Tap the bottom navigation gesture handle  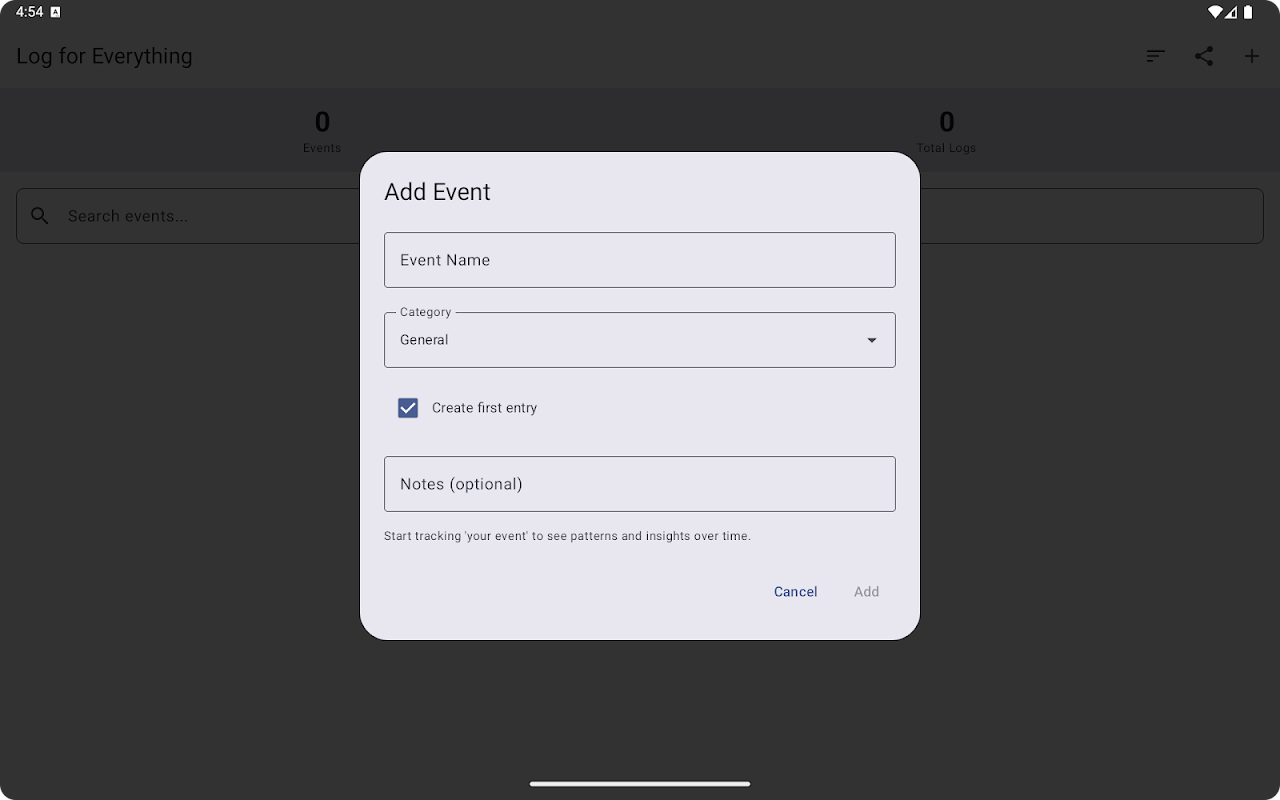(x=640, y=783)
